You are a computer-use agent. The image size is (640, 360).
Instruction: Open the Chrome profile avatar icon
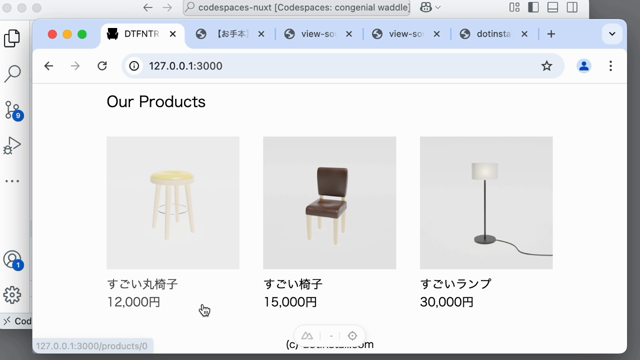click(584, 66)
